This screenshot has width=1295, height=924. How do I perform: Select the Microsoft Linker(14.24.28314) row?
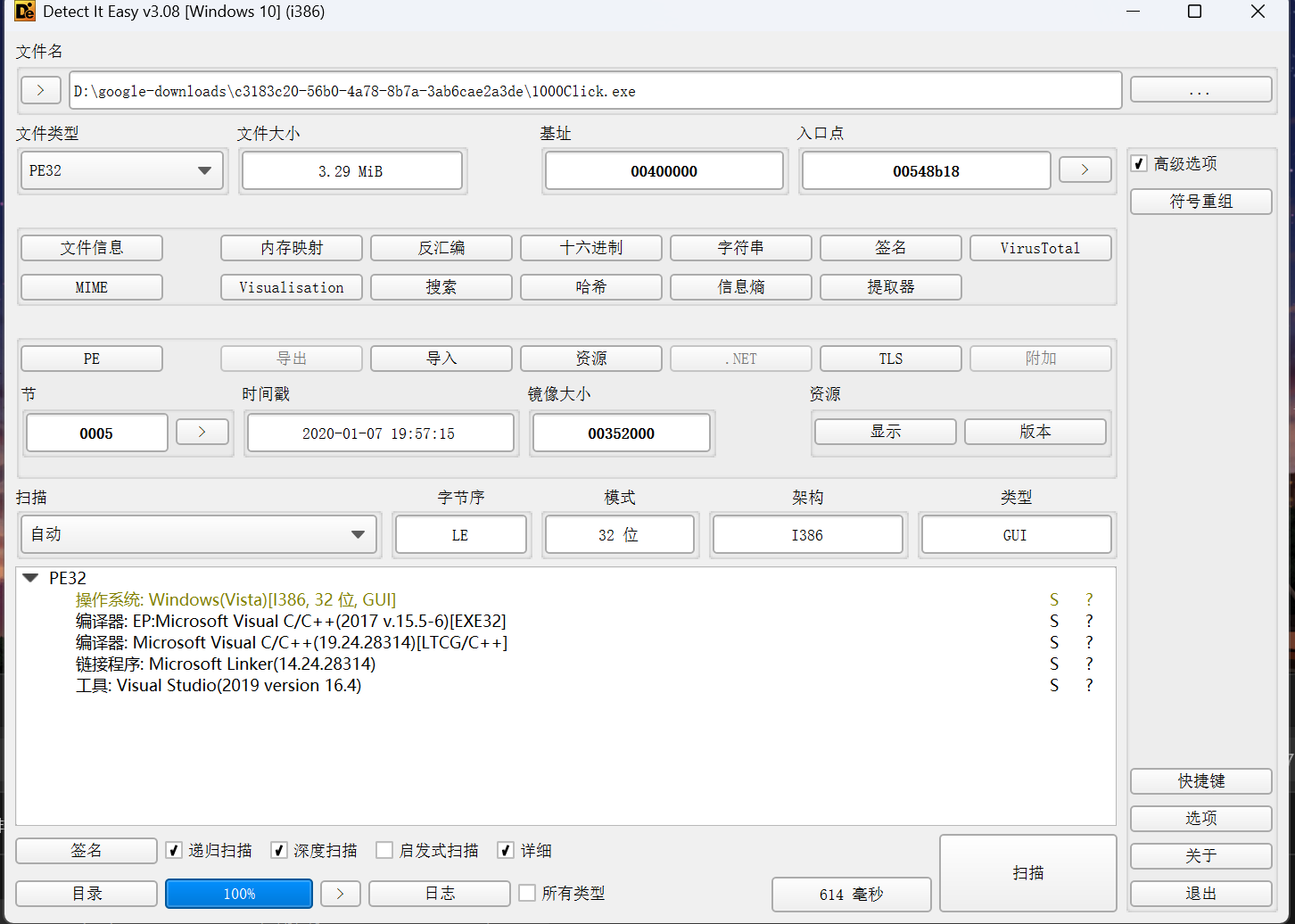click(565, 664)
